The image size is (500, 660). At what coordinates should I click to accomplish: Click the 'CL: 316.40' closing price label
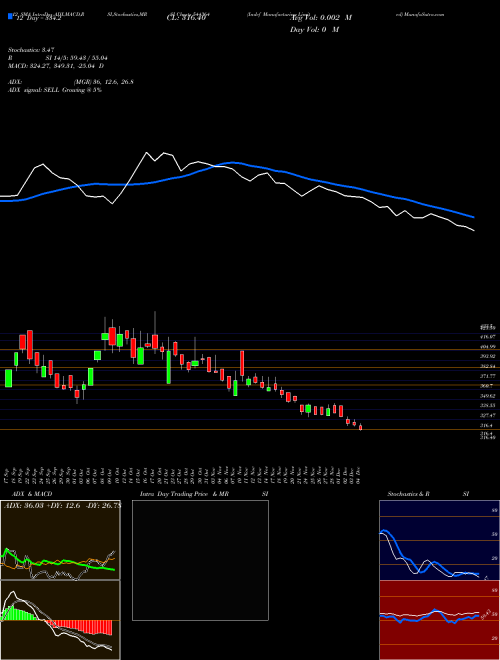pos(184,18)
